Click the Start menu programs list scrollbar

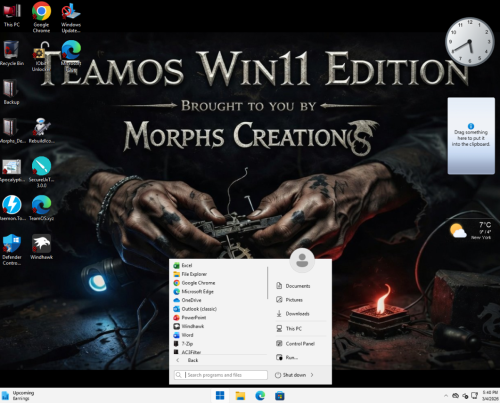268,283
